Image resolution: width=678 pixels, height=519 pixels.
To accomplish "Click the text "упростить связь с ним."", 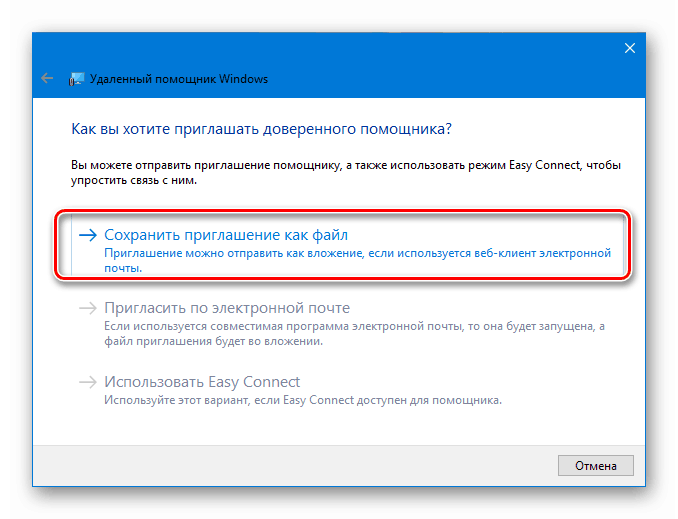I will click(x=134, y=181).
